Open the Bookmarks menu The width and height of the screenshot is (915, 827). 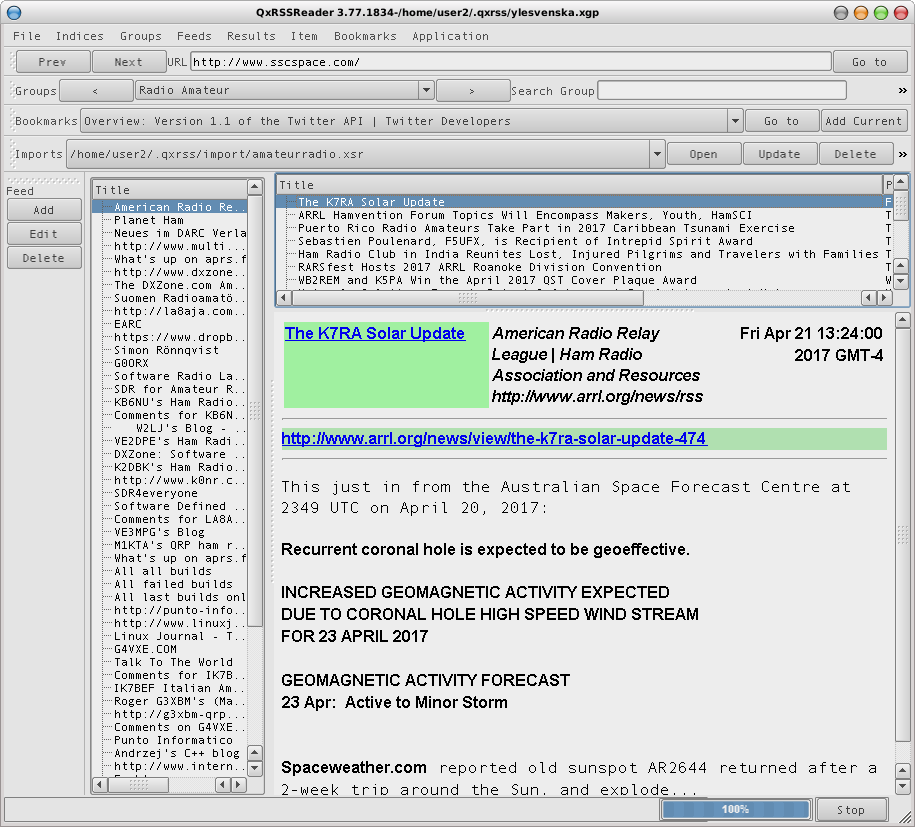(365, 36)
